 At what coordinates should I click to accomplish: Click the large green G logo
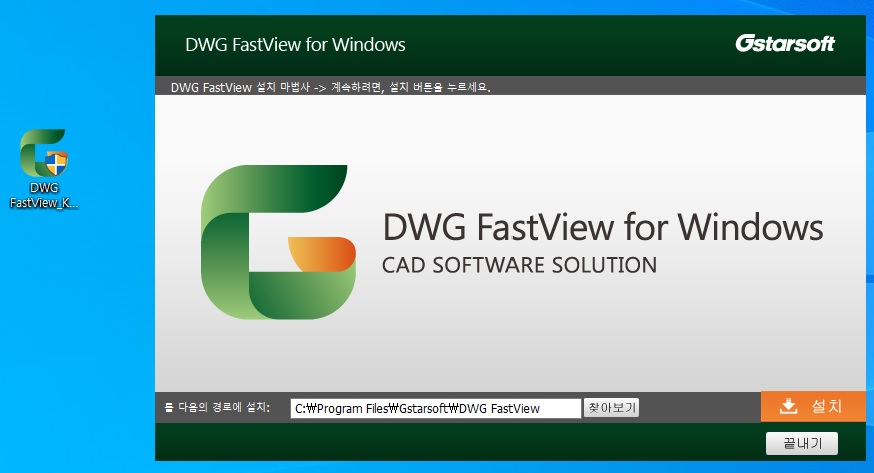click(x=278, y=242)
